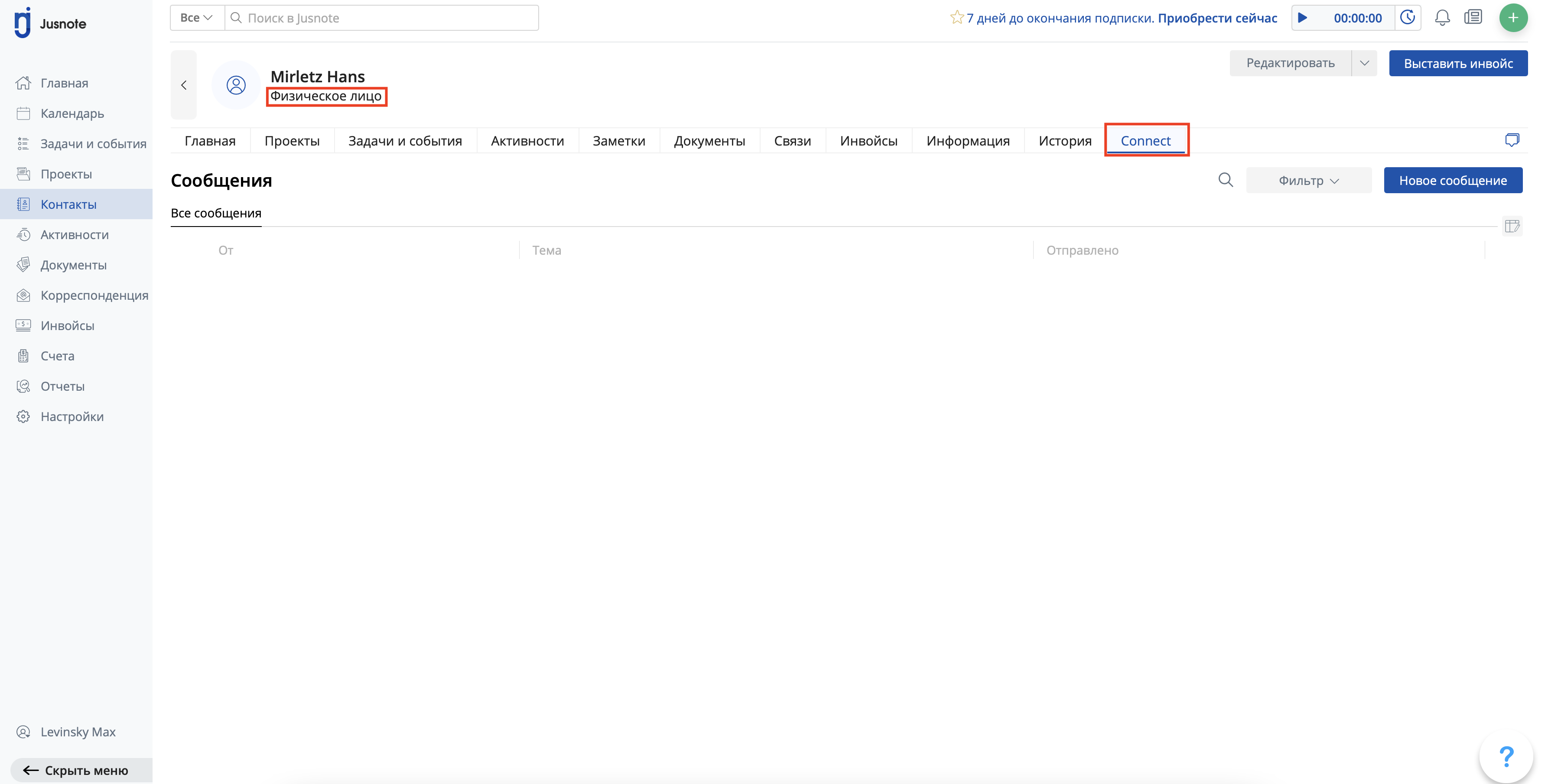
Task: Open the timer history clock icon
Action: [1408, 18]
